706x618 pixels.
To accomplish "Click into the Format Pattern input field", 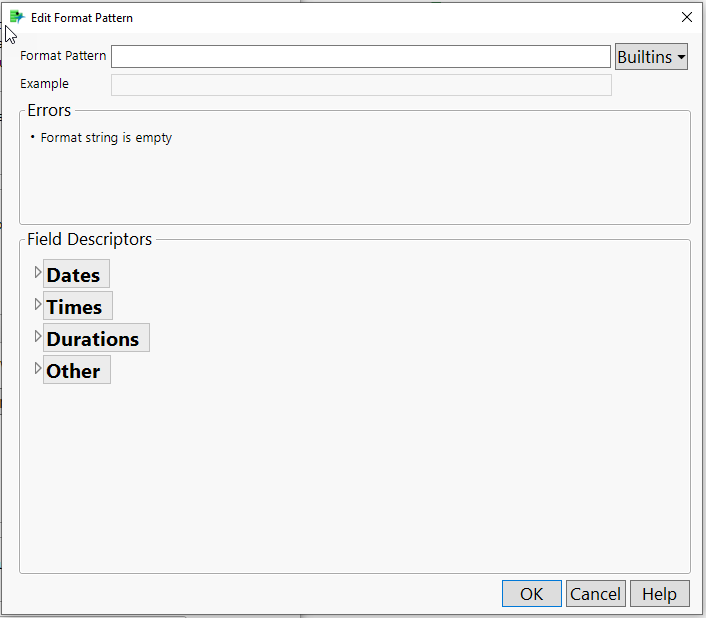I will (x=361, y=57).
